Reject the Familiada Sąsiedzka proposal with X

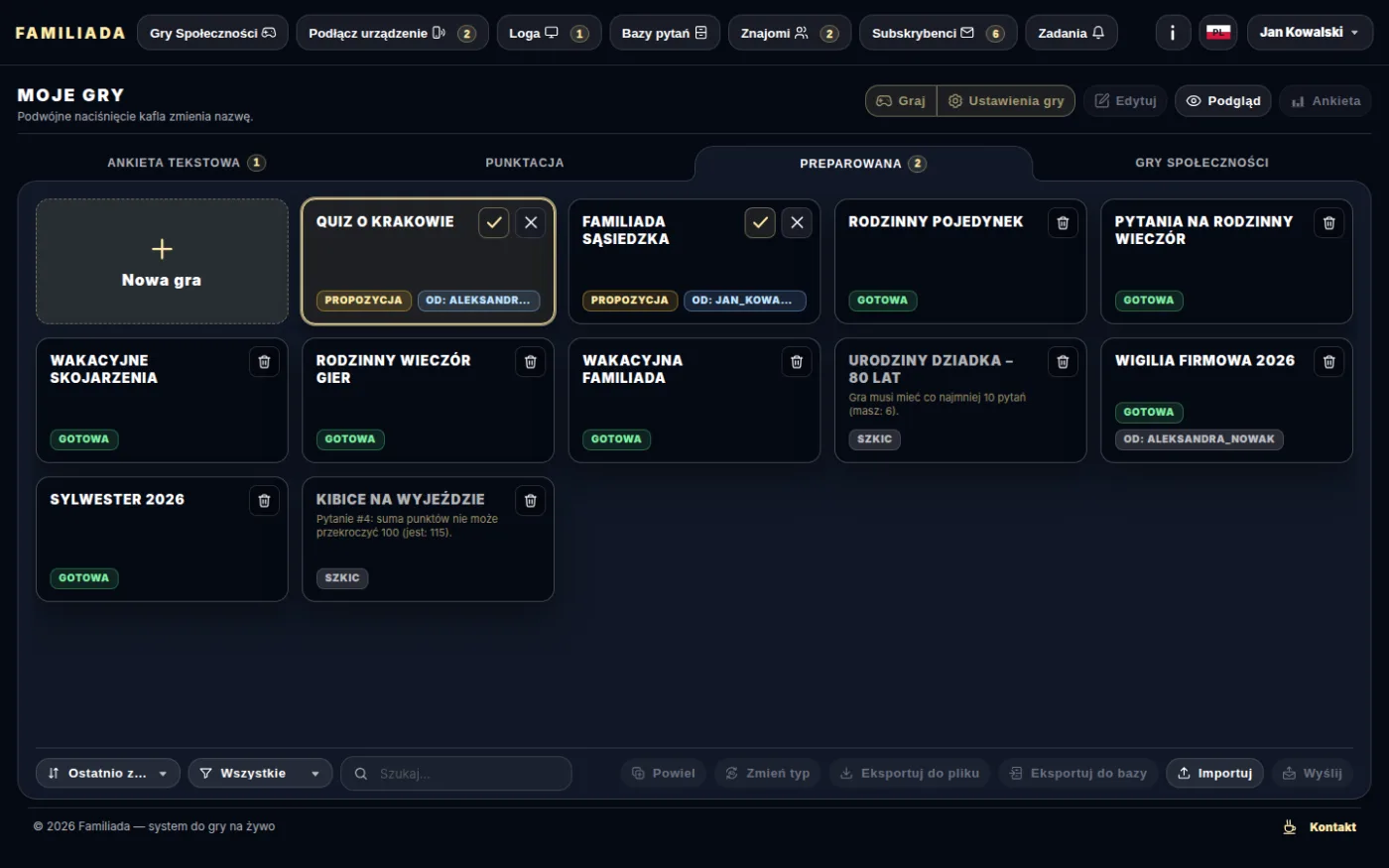[797, 222]
